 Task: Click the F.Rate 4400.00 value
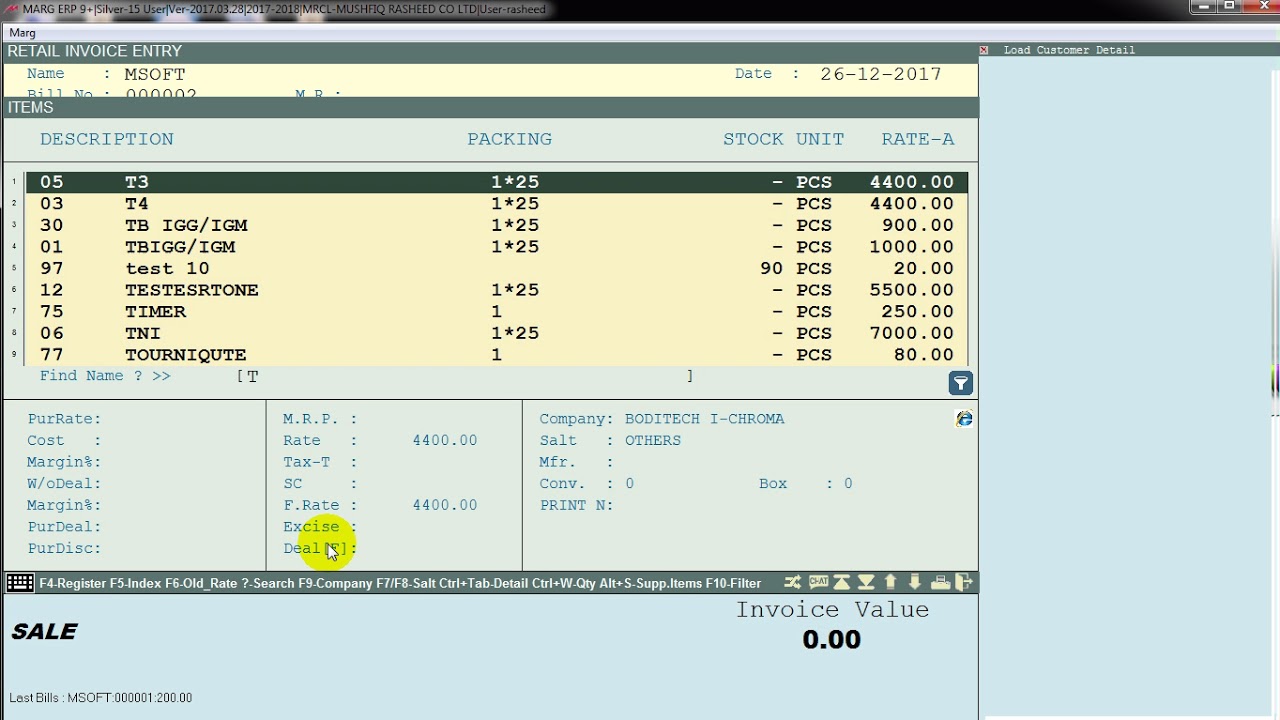[445, 505]
